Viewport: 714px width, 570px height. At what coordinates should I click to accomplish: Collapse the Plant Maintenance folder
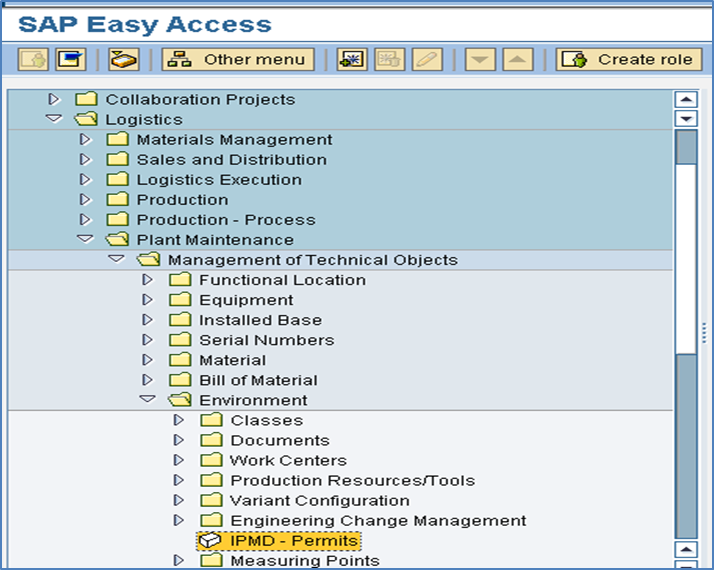(85, 239)
